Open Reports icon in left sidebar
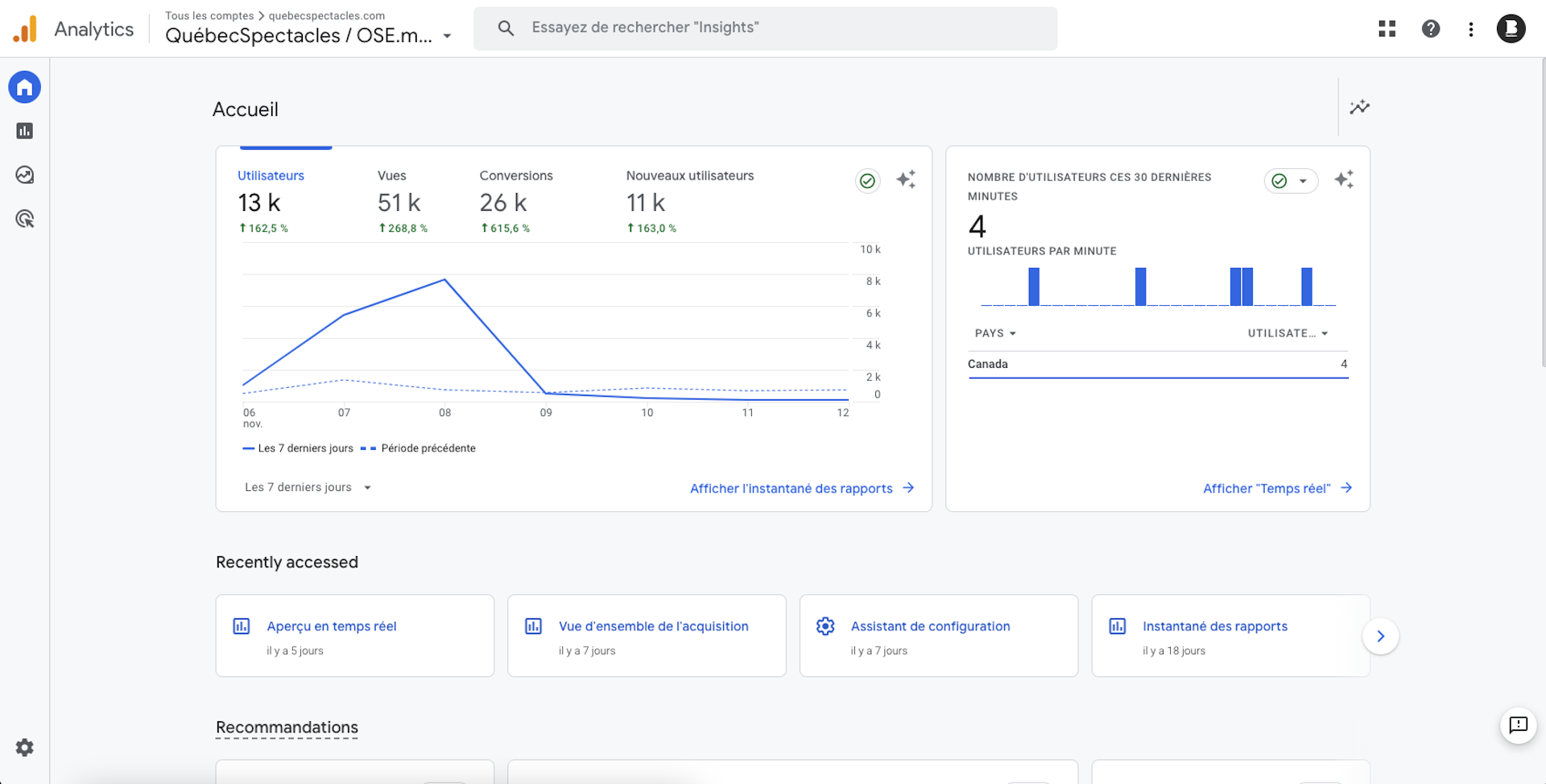 click(x=24, y=131)
